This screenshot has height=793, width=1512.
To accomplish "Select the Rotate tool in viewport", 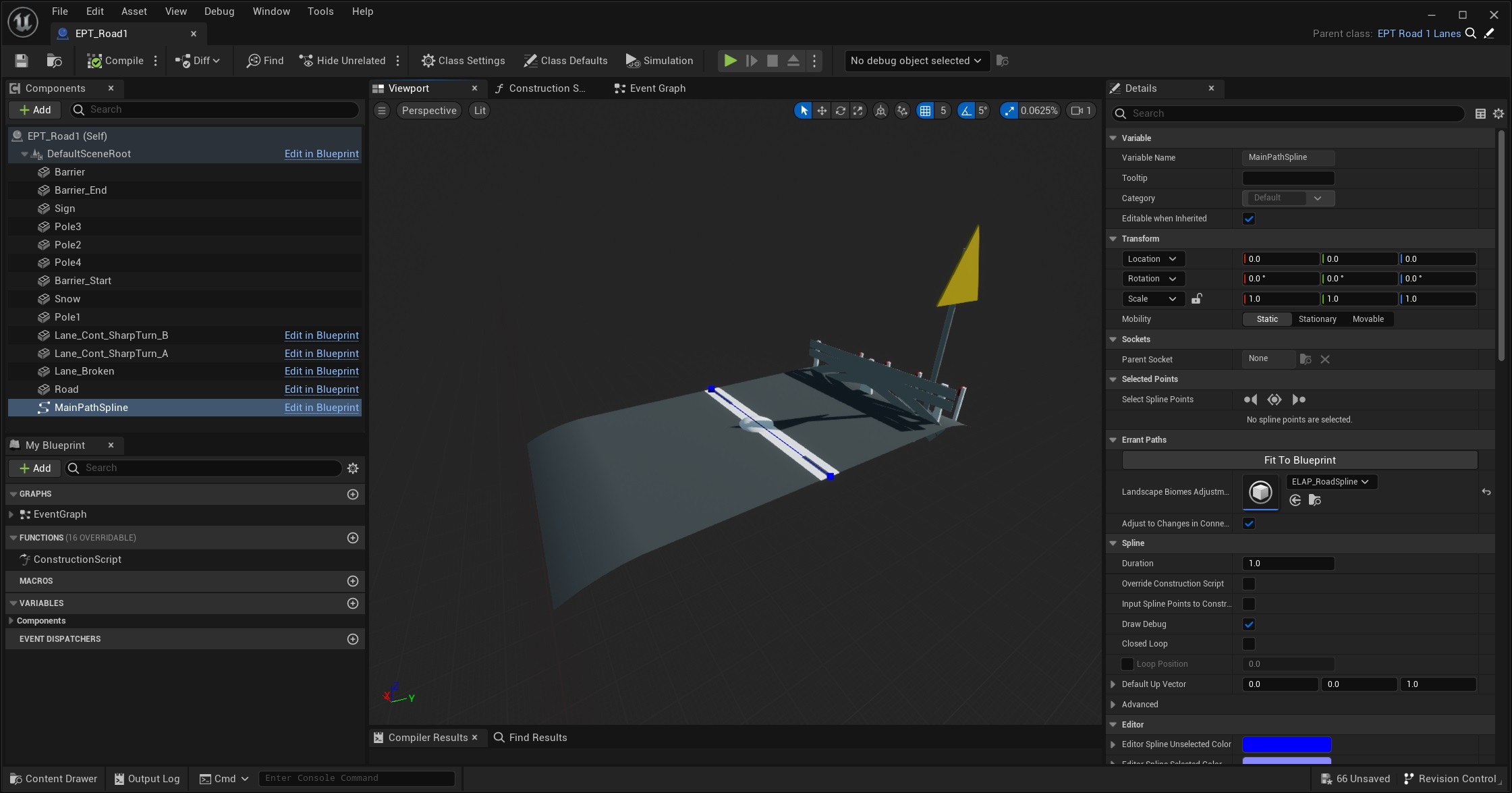I will [x=840, y=111].
